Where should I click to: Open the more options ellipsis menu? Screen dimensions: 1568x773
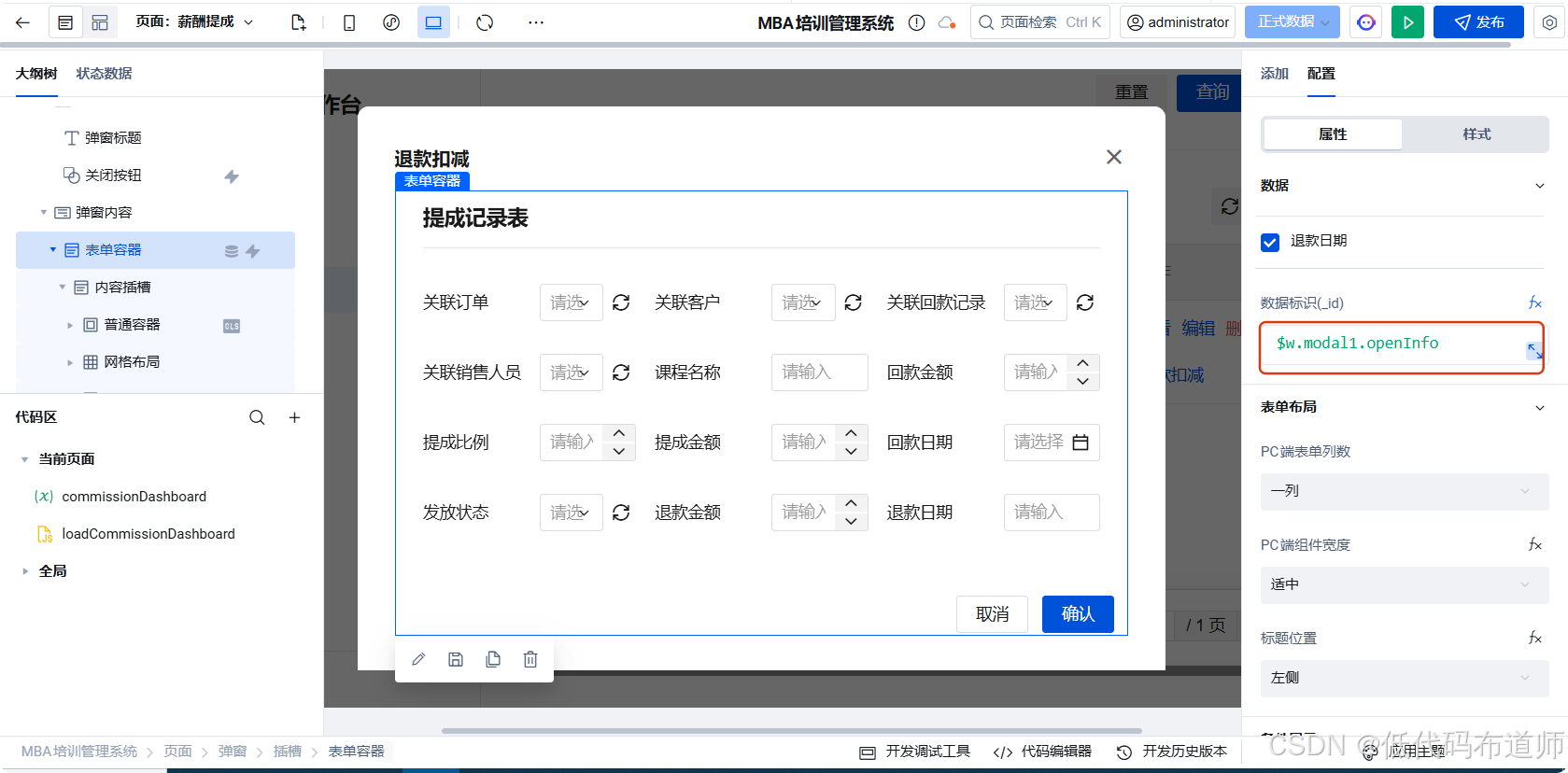536,22
